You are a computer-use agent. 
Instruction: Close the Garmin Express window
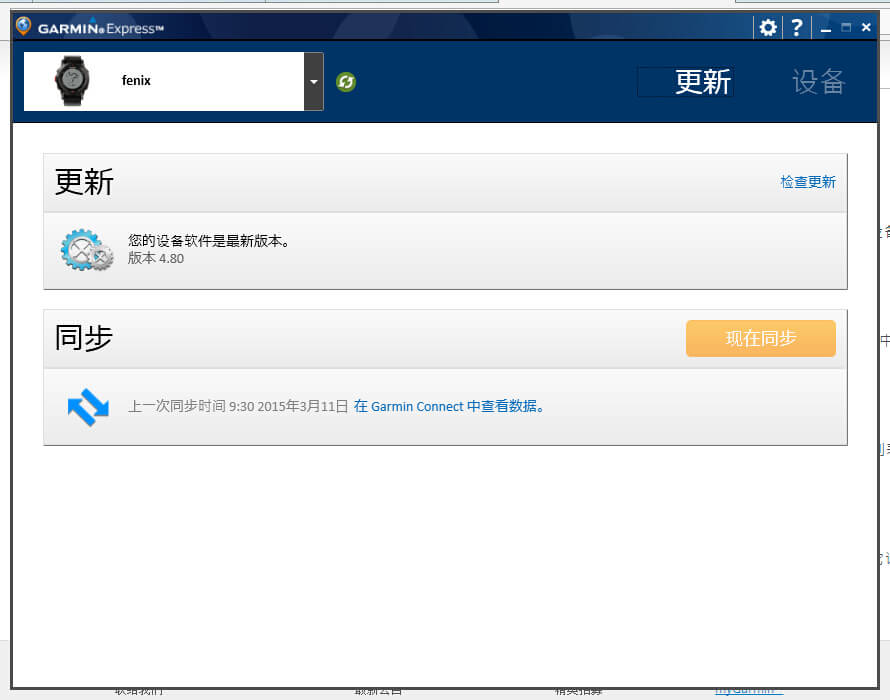click(866, 27)
